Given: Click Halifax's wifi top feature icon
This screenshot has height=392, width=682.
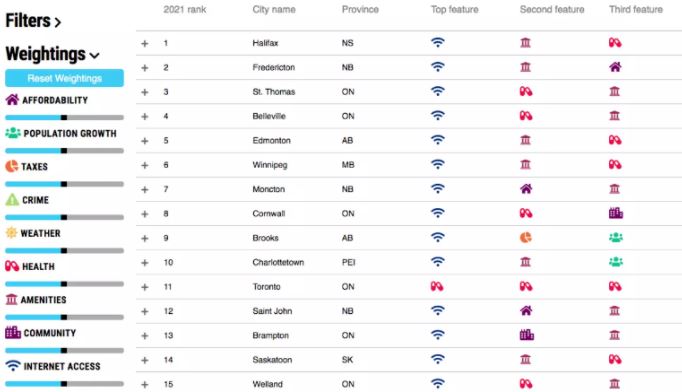Looking at the screenshot, I should coord(438,43).
